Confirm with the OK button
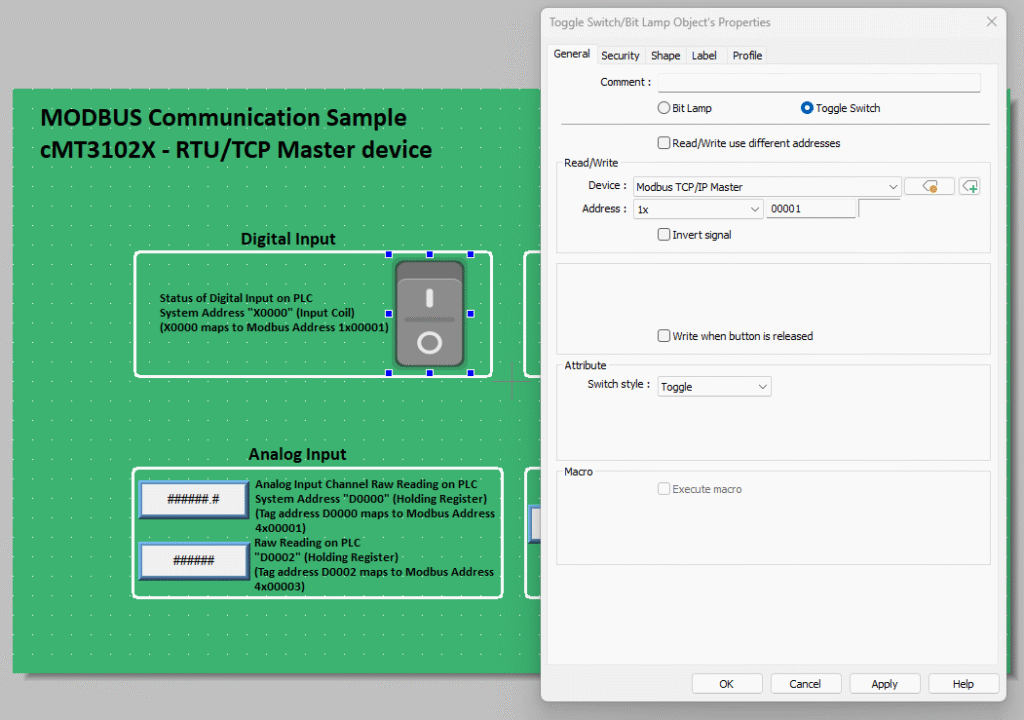Image resolution: width=1024 pixels, height=720 pixels. (726, 684)
